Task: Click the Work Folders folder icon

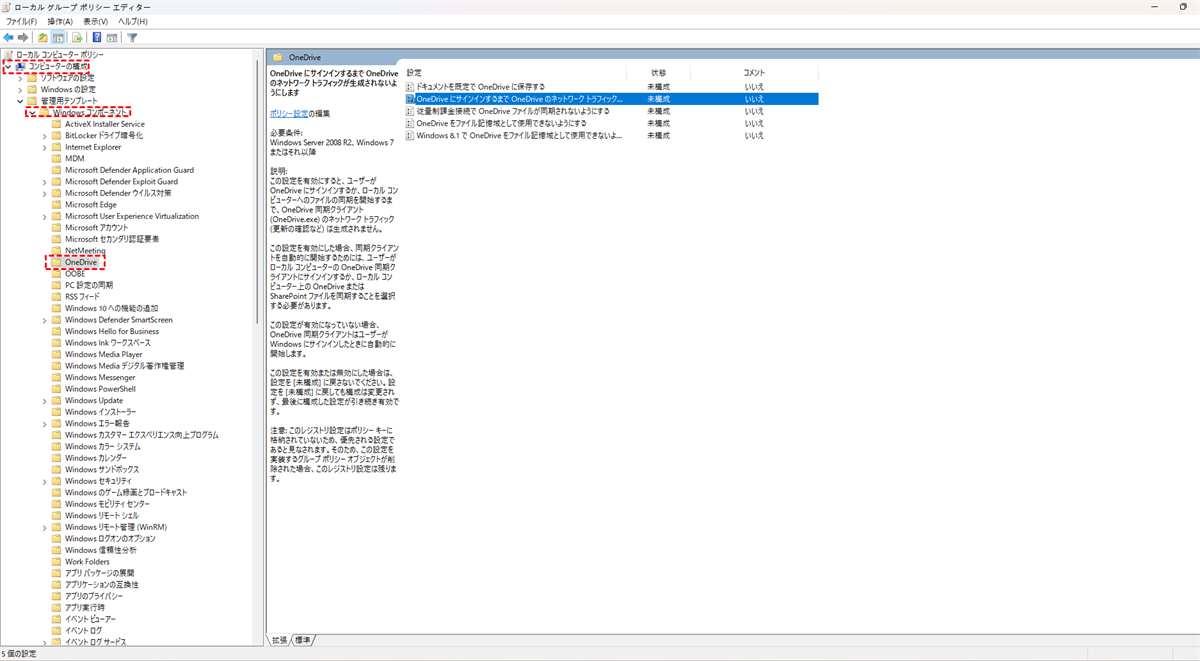Action: (x=57, y=561)
